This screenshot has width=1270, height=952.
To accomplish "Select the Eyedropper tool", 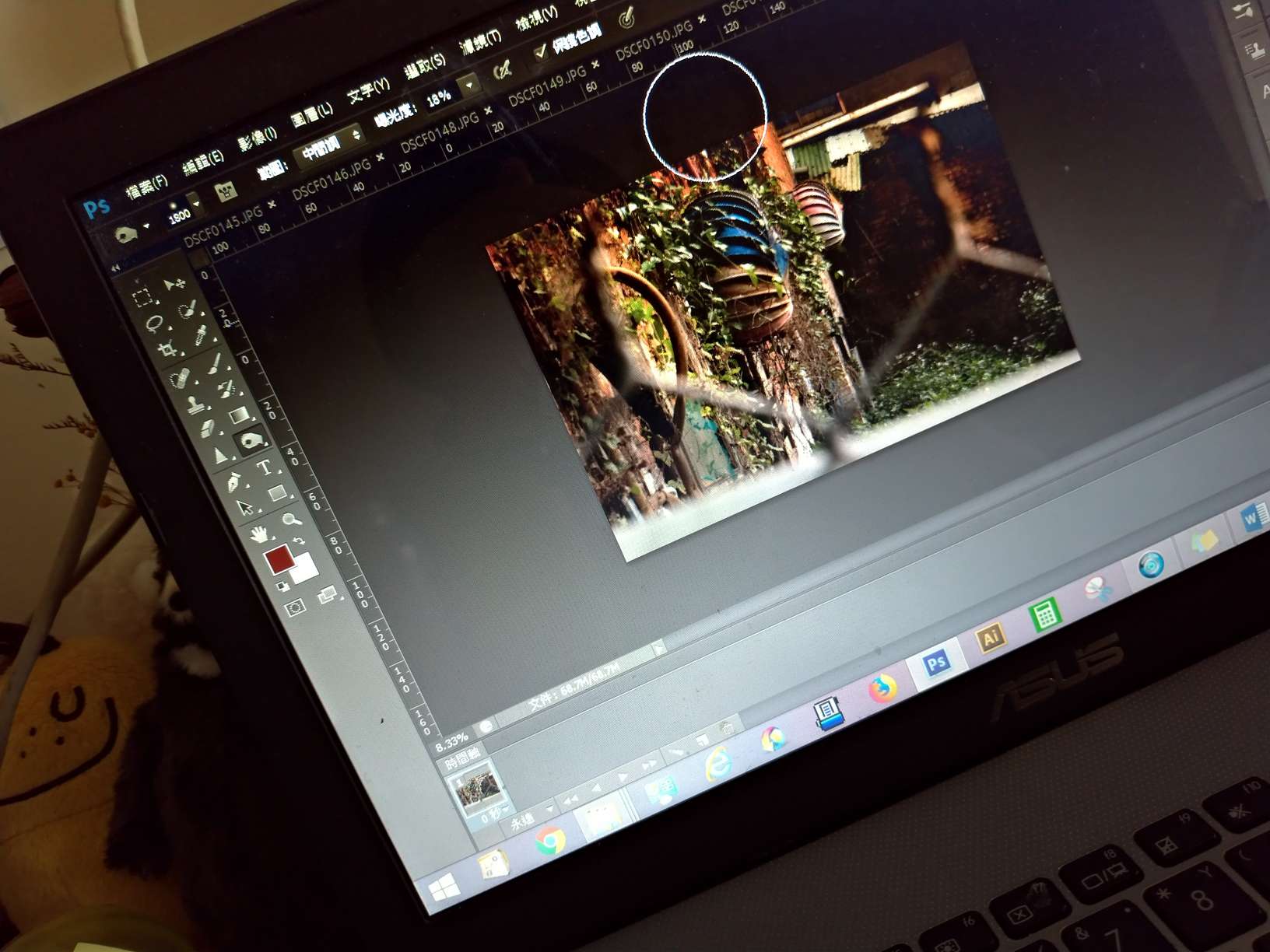I will 201,335.
